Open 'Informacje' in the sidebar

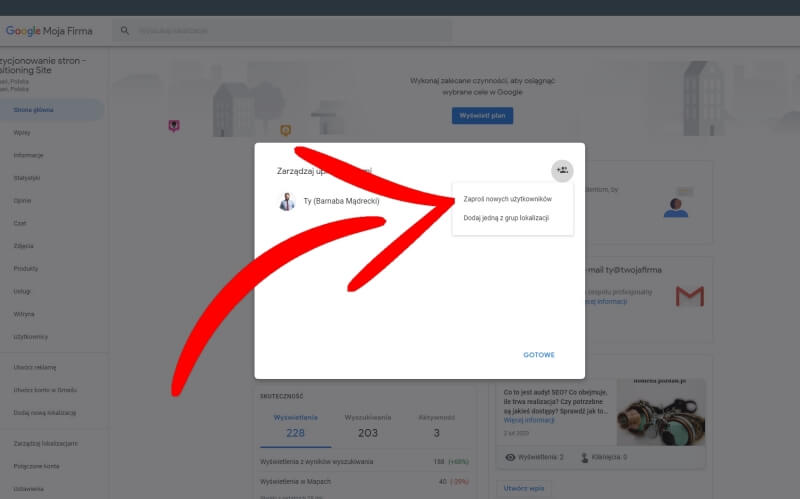tap(29, 155)
